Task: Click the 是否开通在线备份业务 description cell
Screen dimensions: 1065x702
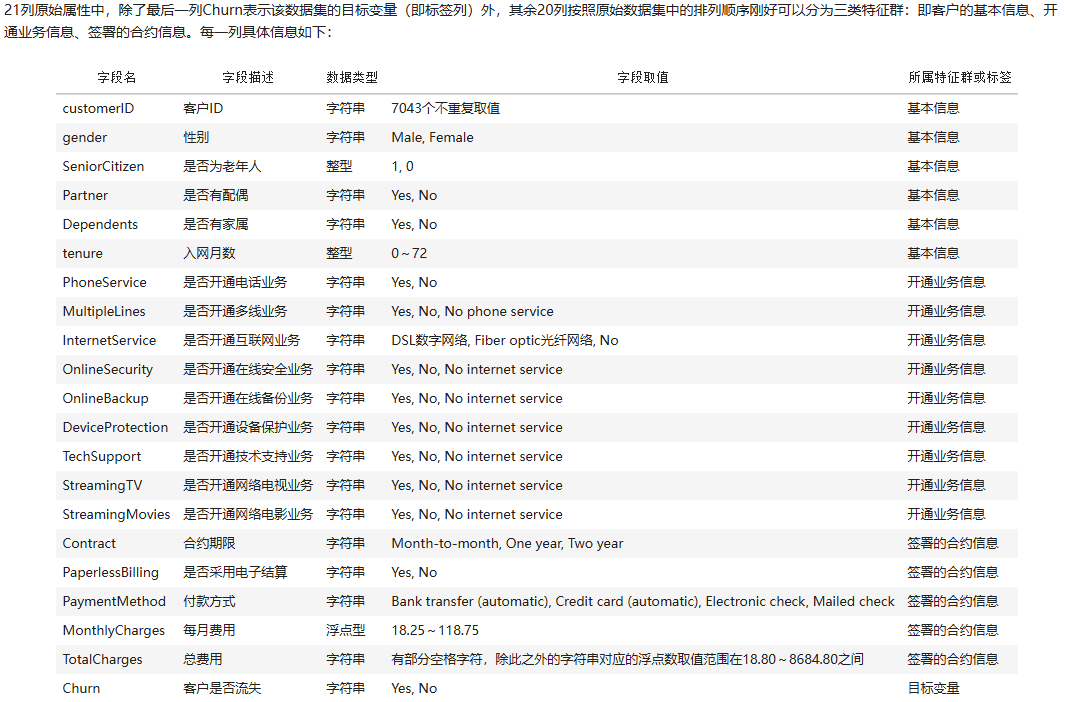Action: tap(248, 399)
